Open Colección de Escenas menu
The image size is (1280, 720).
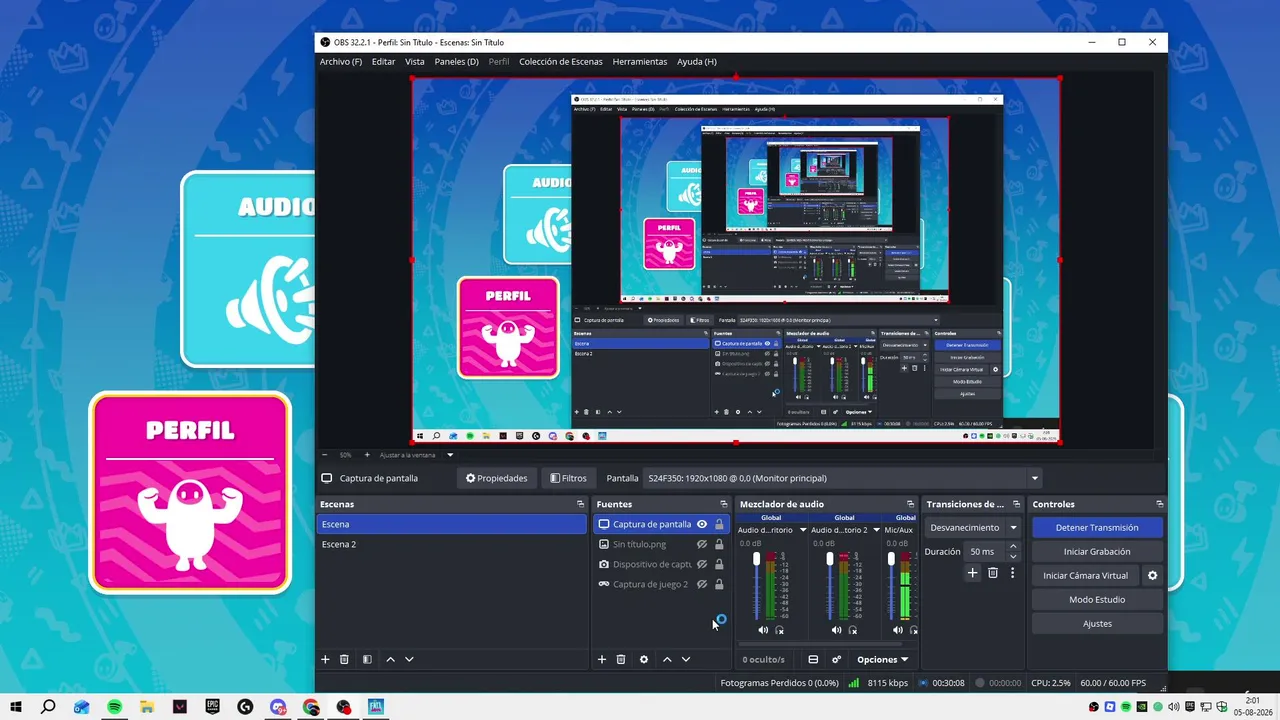[x=561, y=62]
